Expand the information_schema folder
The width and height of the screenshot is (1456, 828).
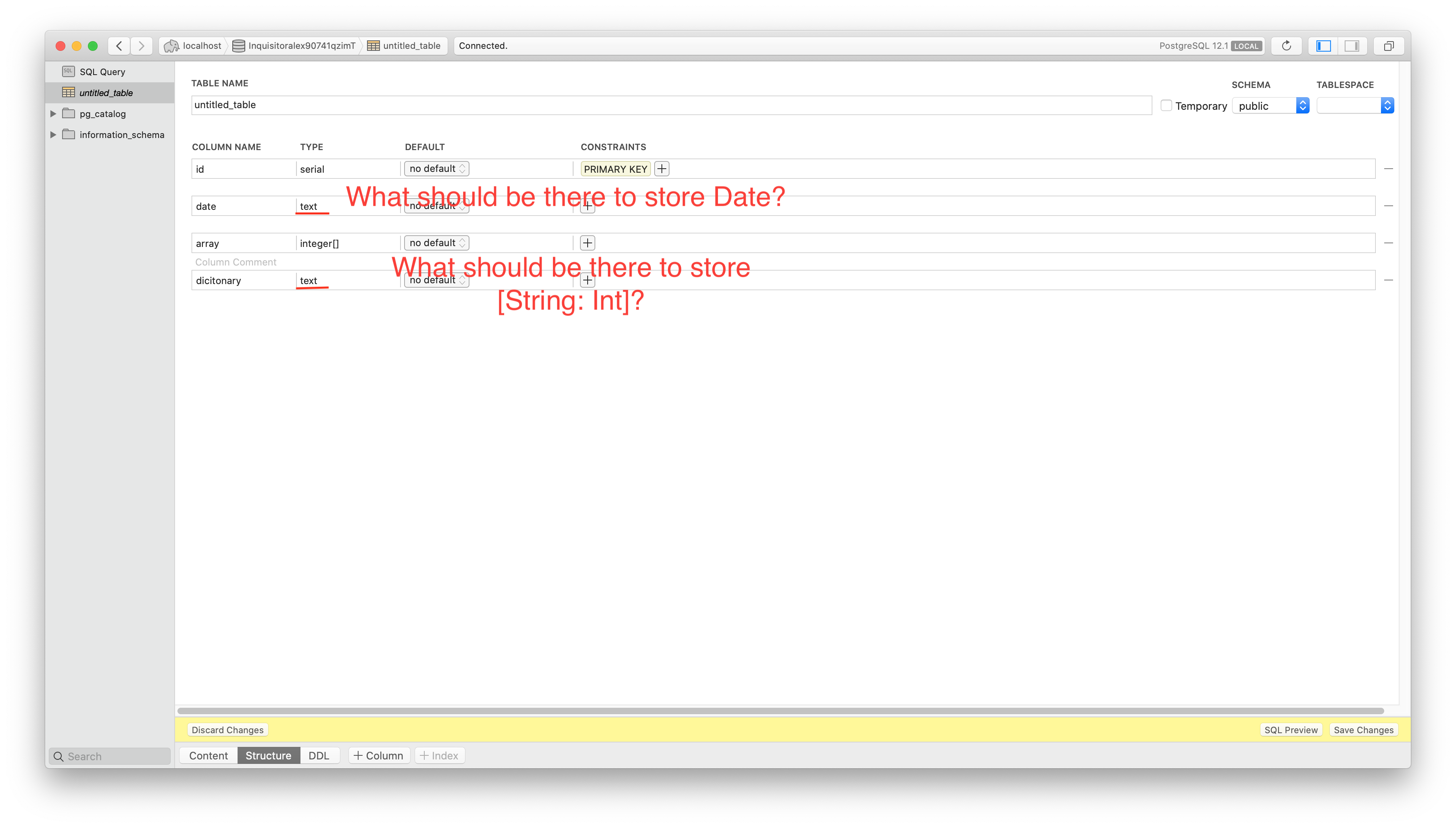53,135
